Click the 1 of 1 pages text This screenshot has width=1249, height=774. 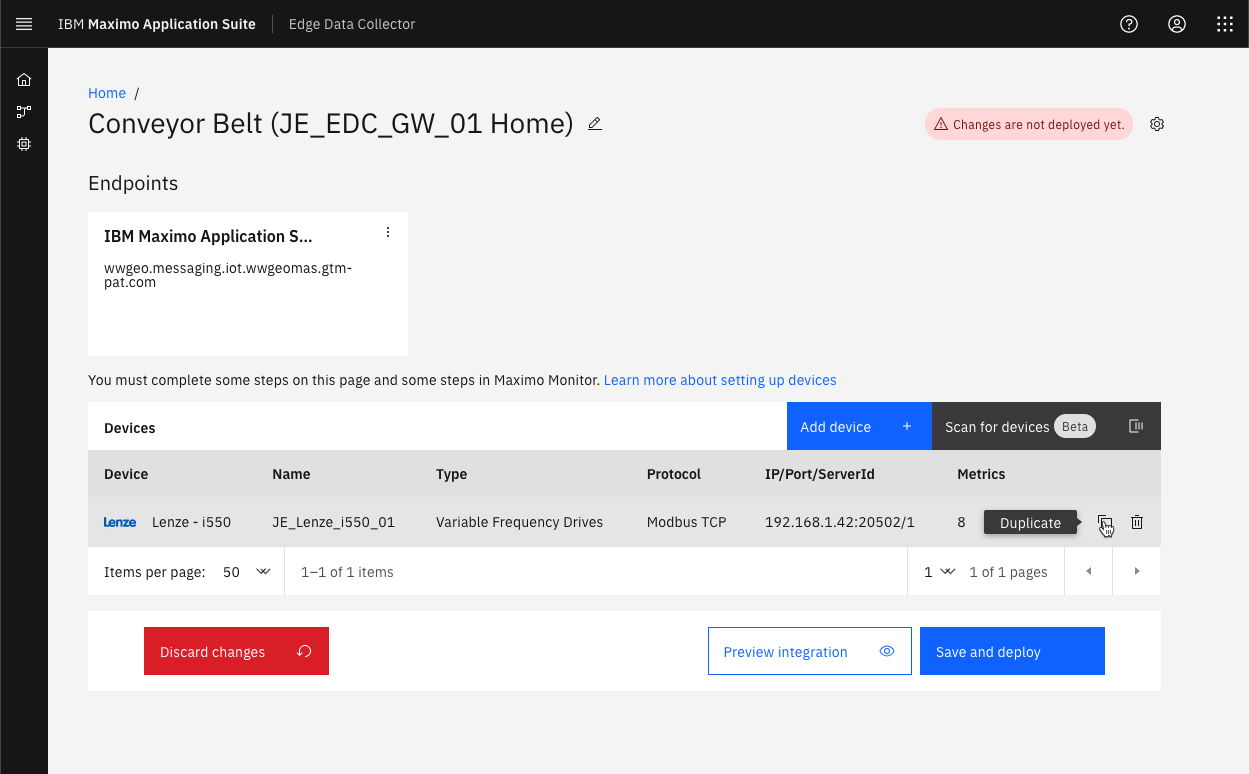1008,572
